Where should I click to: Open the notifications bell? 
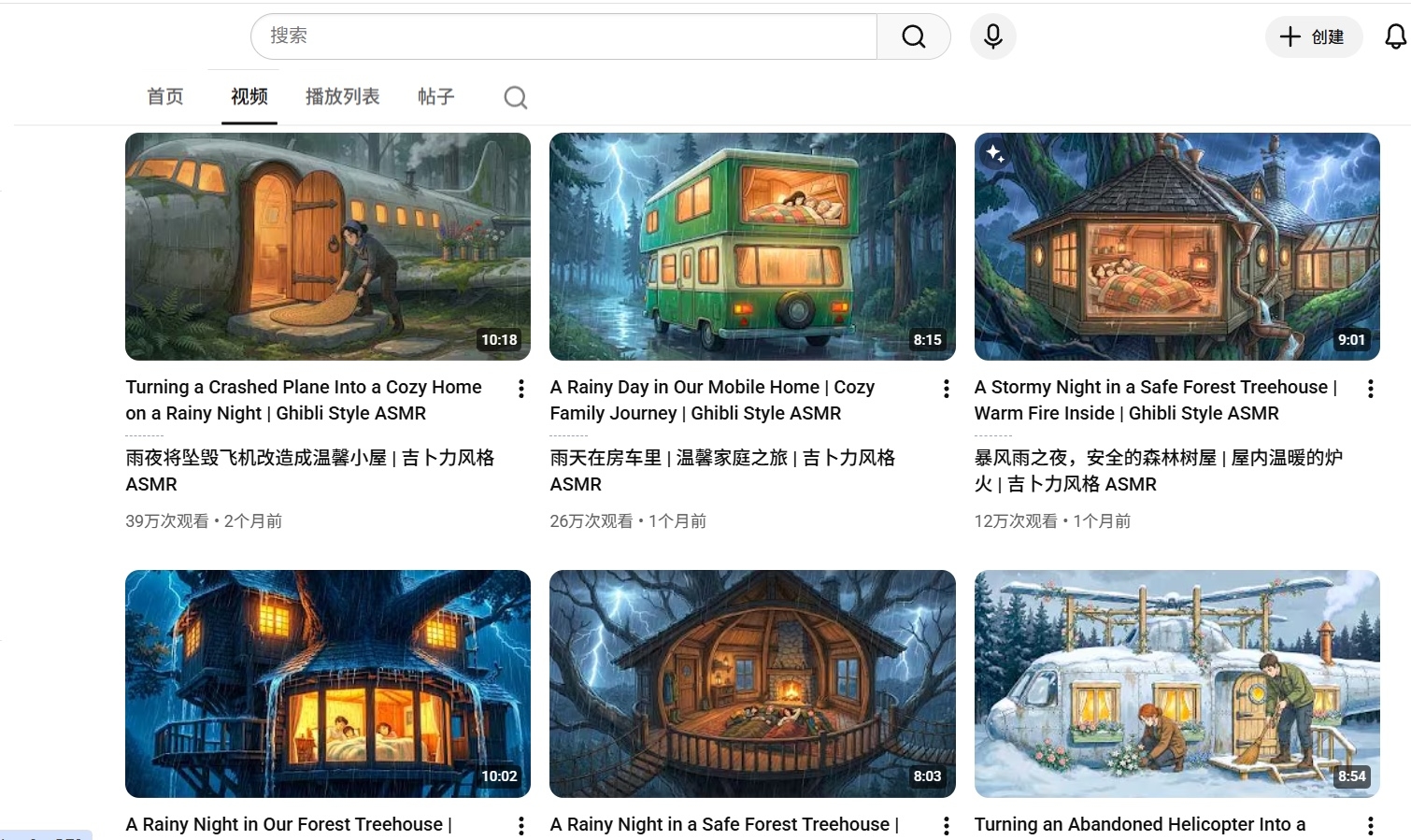pyautogui.click(x=1395, y=36)
